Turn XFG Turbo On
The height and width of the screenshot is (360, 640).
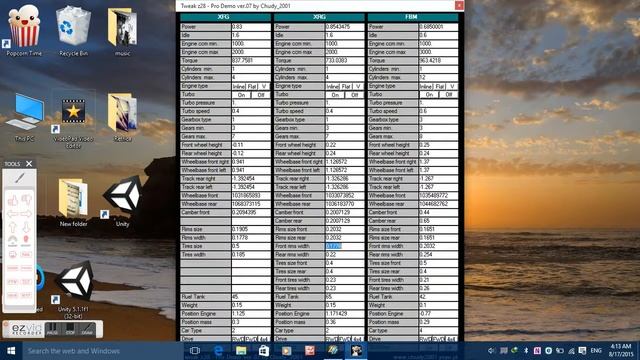point(241,95)
